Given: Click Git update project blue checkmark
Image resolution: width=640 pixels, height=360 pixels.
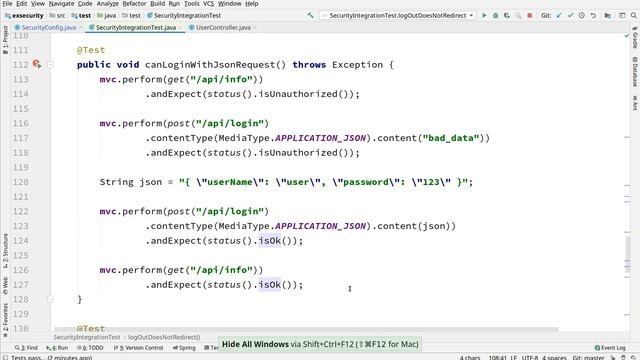Looking at the screenshot, I should point(559,16).
